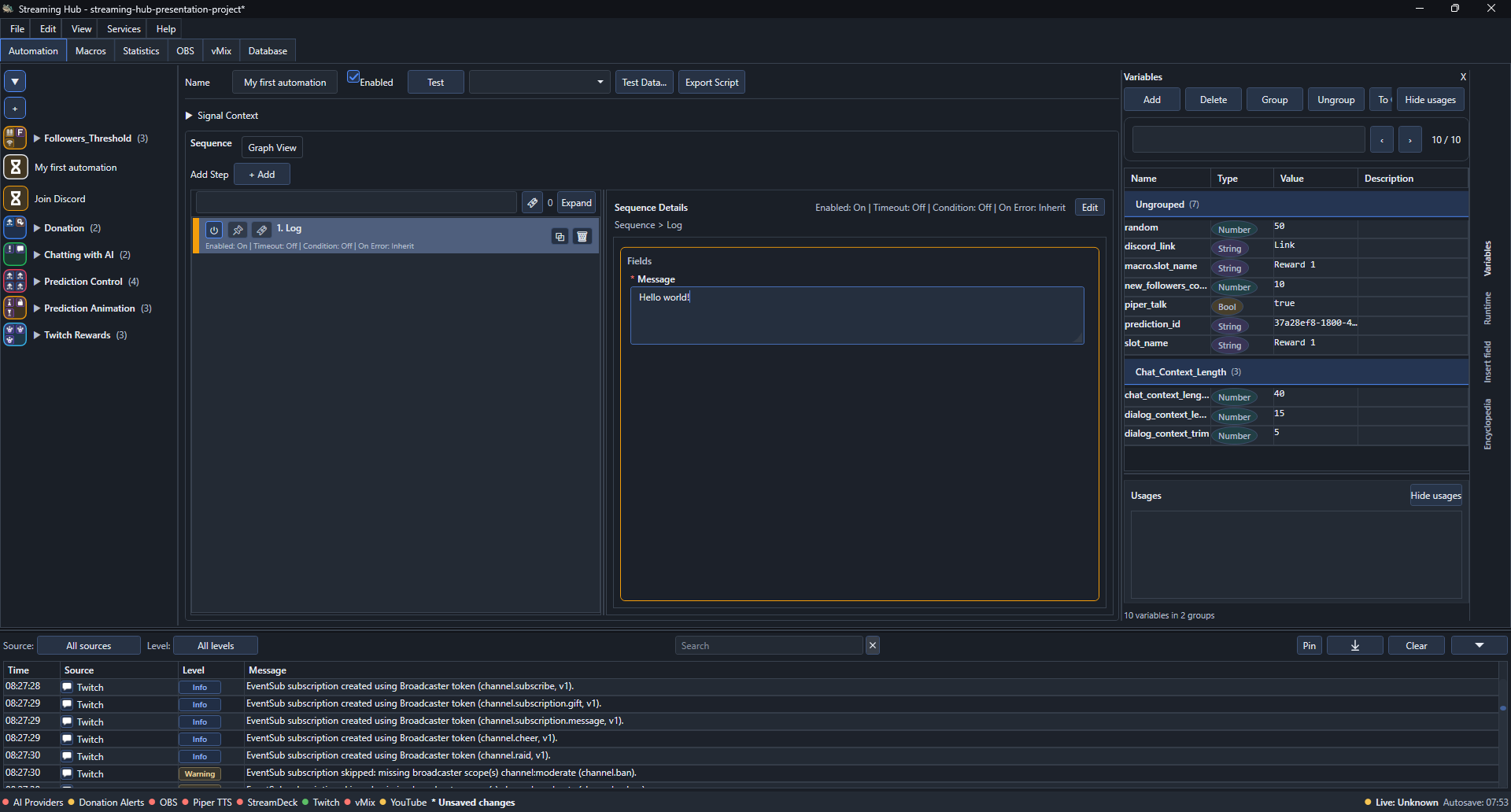Click the pin icon on the Log step
Image resolution: width=1511 pixels, height=812 pixels.
coord(238,230)
